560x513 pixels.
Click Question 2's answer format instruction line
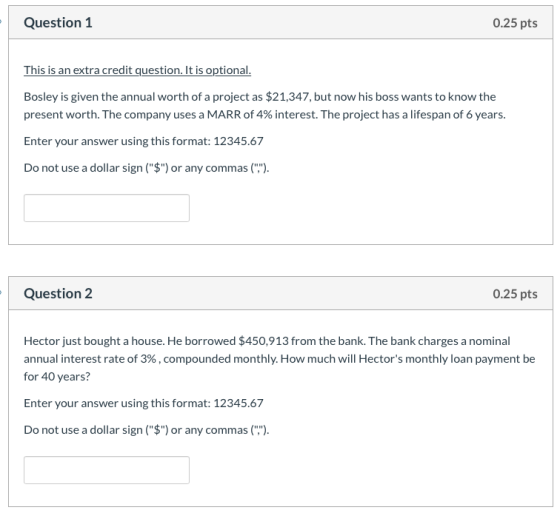coord(143,403)
